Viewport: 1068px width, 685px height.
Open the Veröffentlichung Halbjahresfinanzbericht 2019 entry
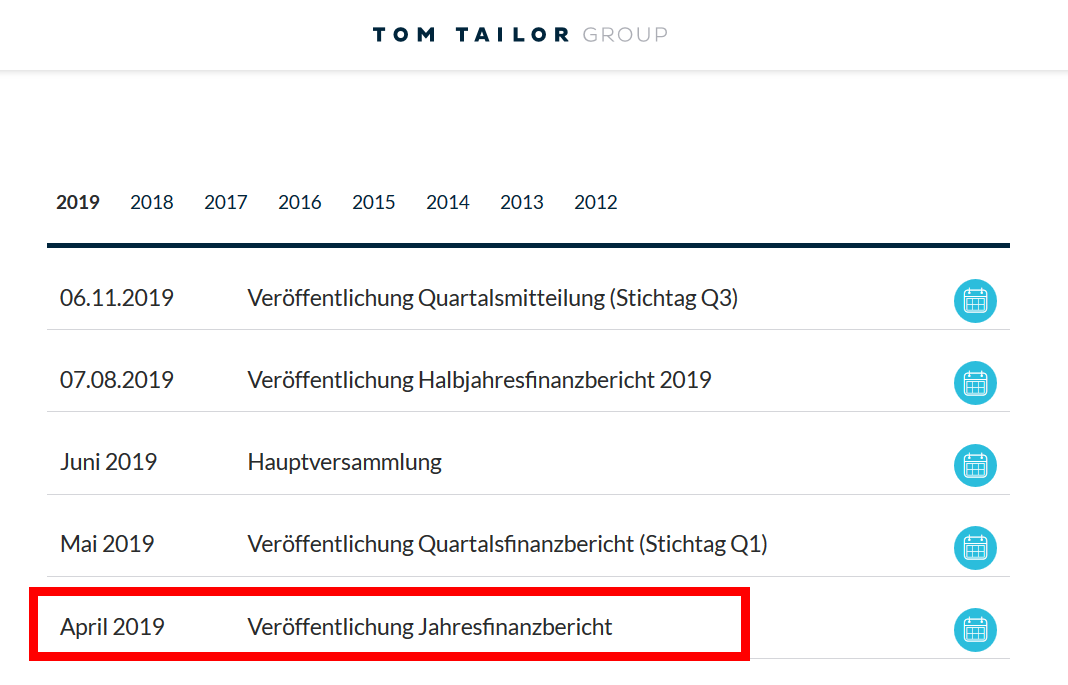point(479,380)
